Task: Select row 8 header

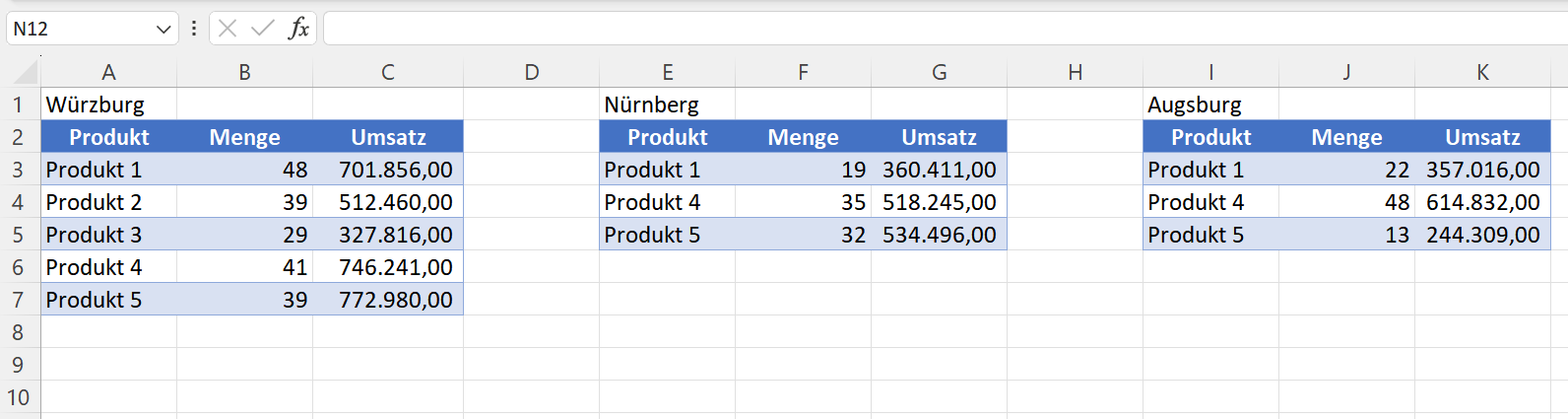Action: pos(20,332)
